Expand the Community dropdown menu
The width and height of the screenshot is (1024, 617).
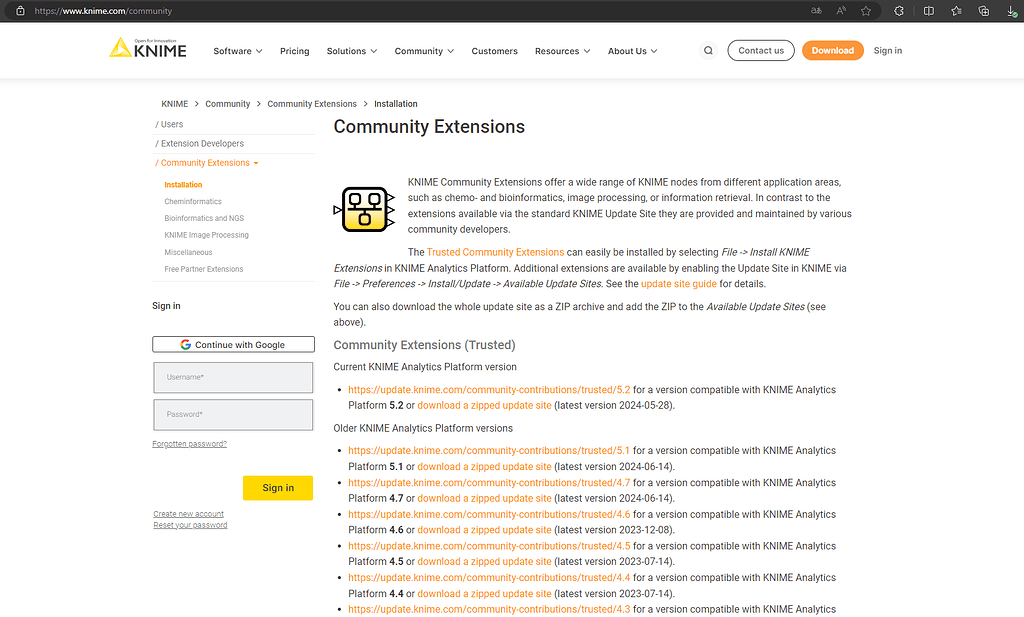[x=424, y=51]
